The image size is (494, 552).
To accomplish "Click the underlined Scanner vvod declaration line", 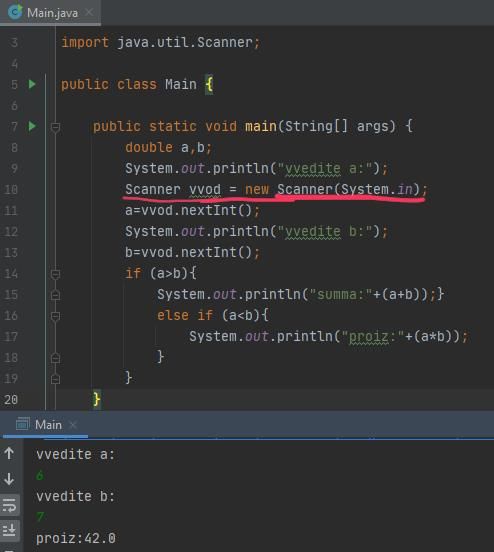I will pyautogui.click(x=276, y=189).
